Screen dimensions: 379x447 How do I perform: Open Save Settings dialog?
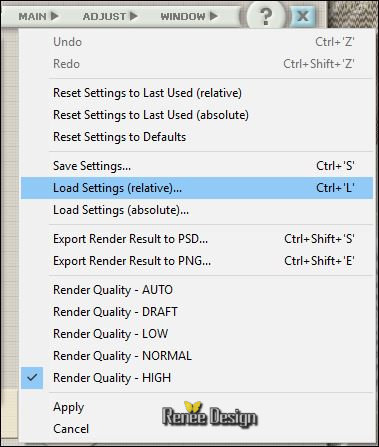[197, 166]
